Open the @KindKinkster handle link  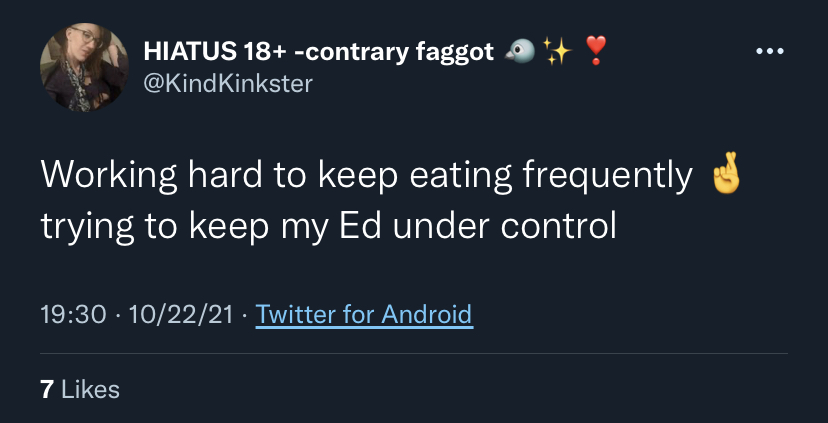pyautogui.click(x=229, y=83)
